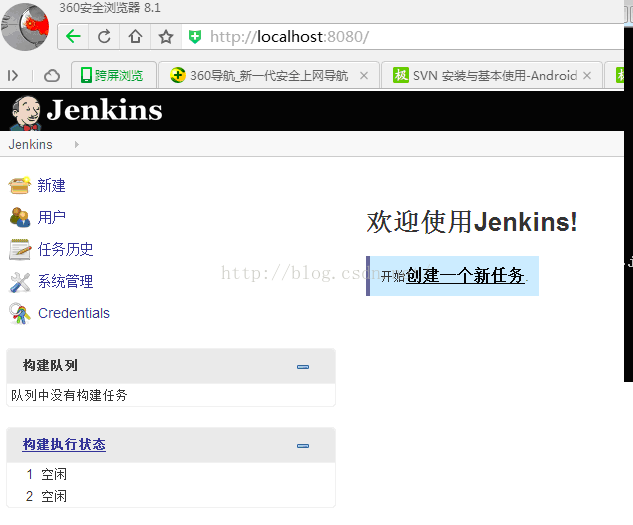Open the 新建 link
The height and width of the screenshot is (525, 633).
tap(51, 185)
